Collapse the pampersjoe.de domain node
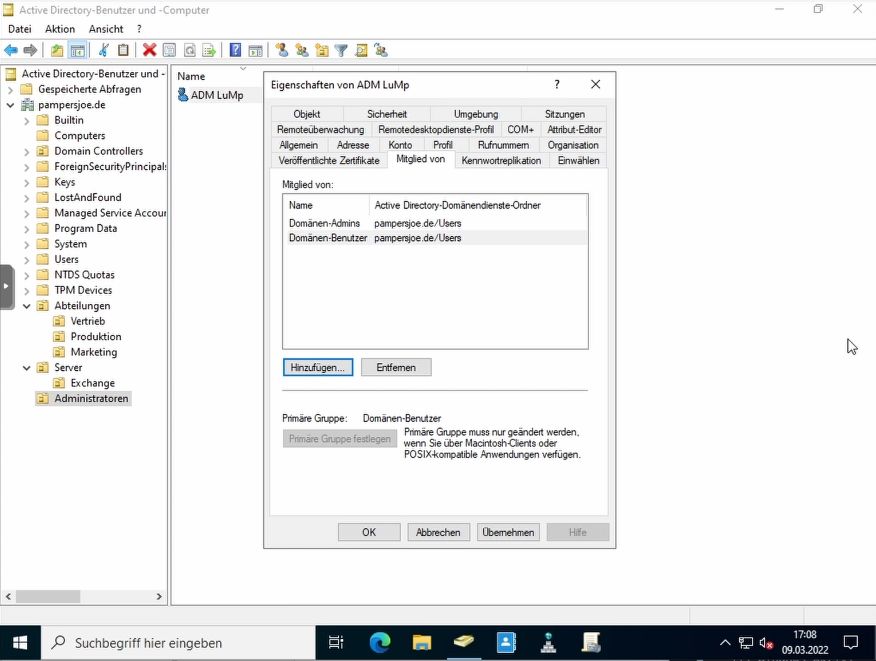The width and height of the screenshot is (876, 661). (x=10, y=104)
